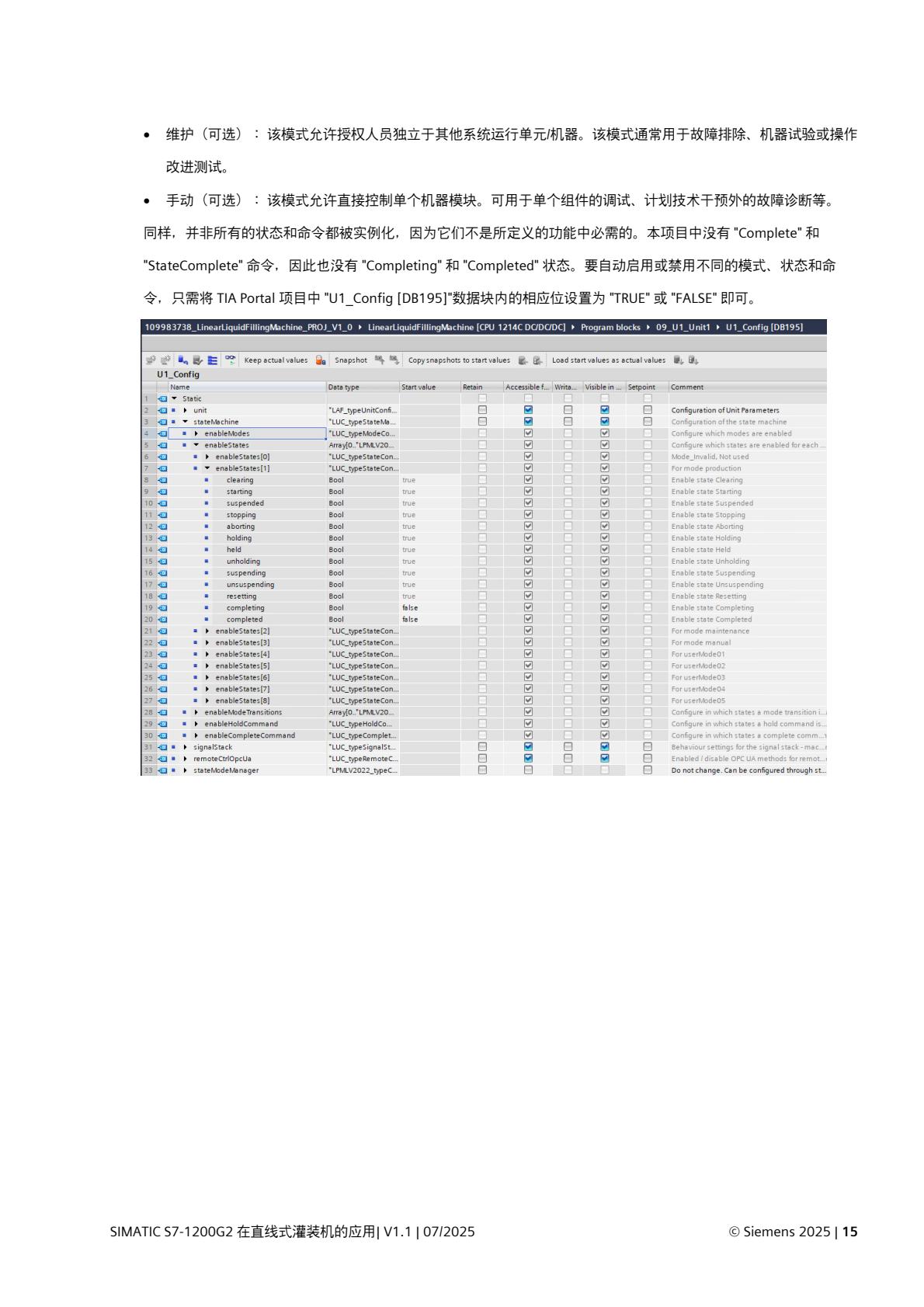Viewport: 924px width, 1307px height.
Task: Click the Monitor all glasses icon in toolbar
Action: pyautogui.click(x=231, y=360)
